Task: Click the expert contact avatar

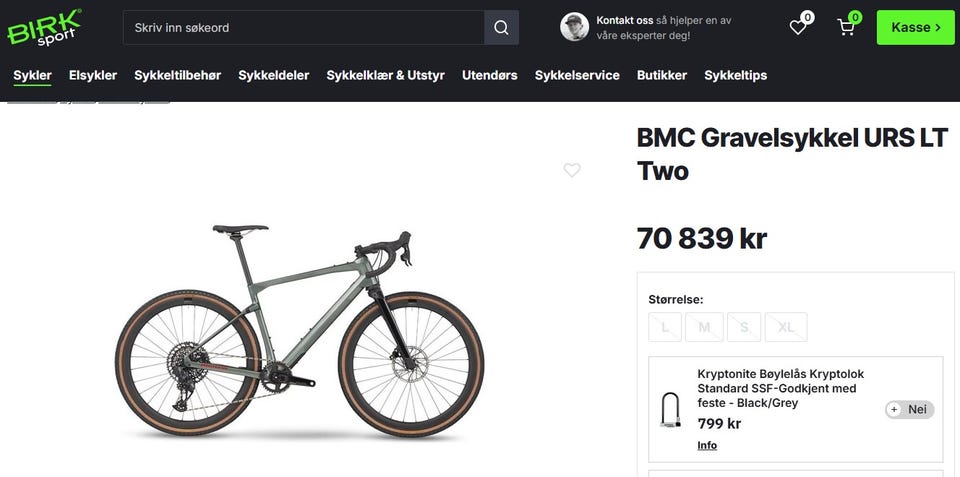Action: (x=574, y=27)
